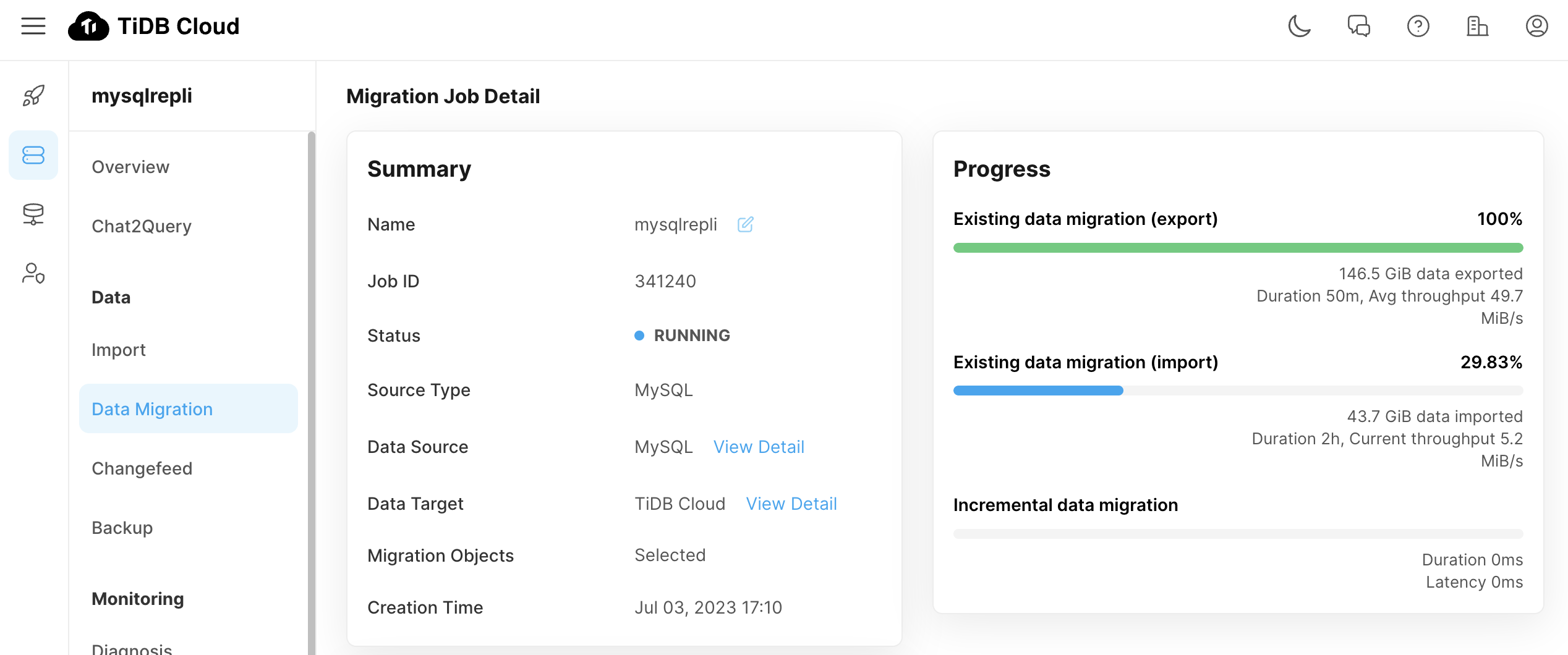The image size is (1568, 655).
Task: Open the hamburger navigation menu
Action: point(33,26)
